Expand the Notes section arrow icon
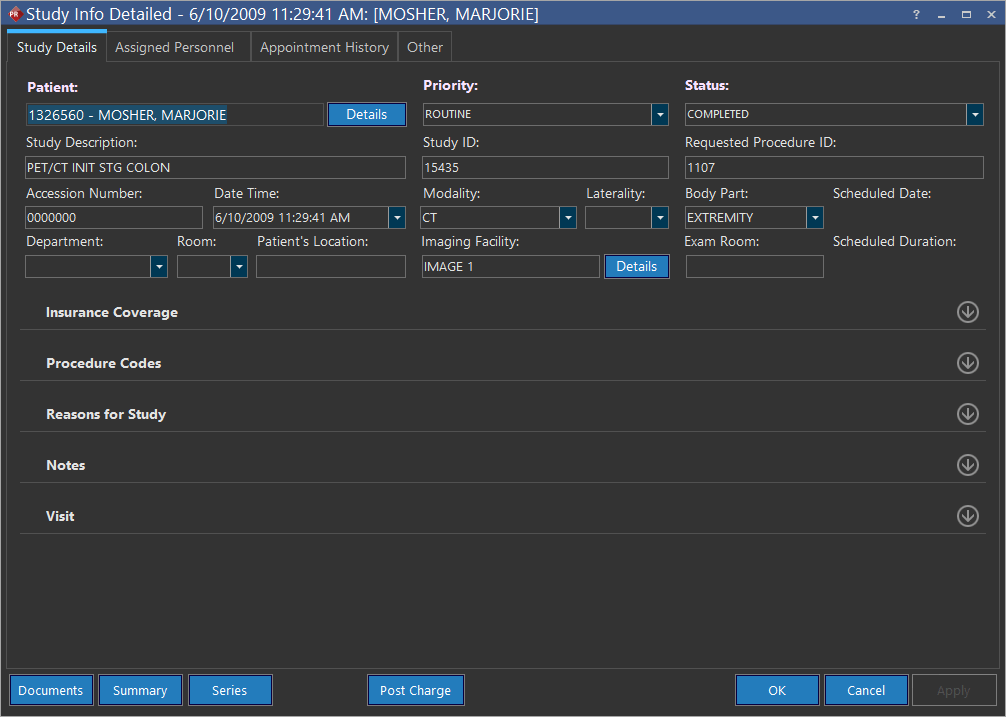Image resolution: width=1006 pixels, height=717 pixels. tap(967, 465)
